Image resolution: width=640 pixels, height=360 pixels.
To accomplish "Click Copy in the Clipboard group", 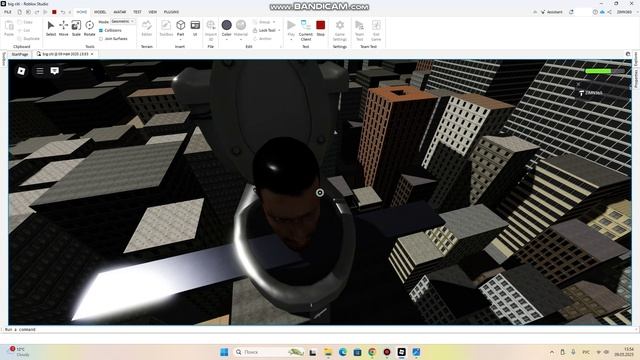I will point(25,22).
